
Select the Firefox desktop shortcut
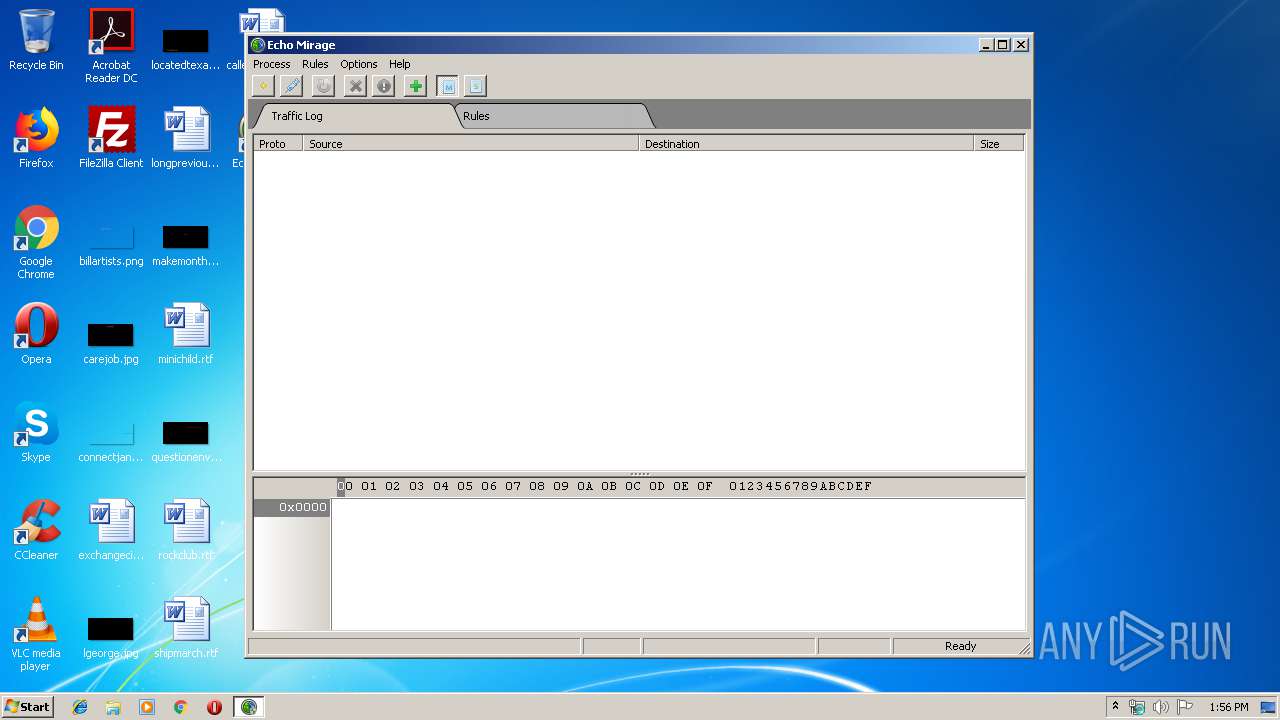point(36,137)
